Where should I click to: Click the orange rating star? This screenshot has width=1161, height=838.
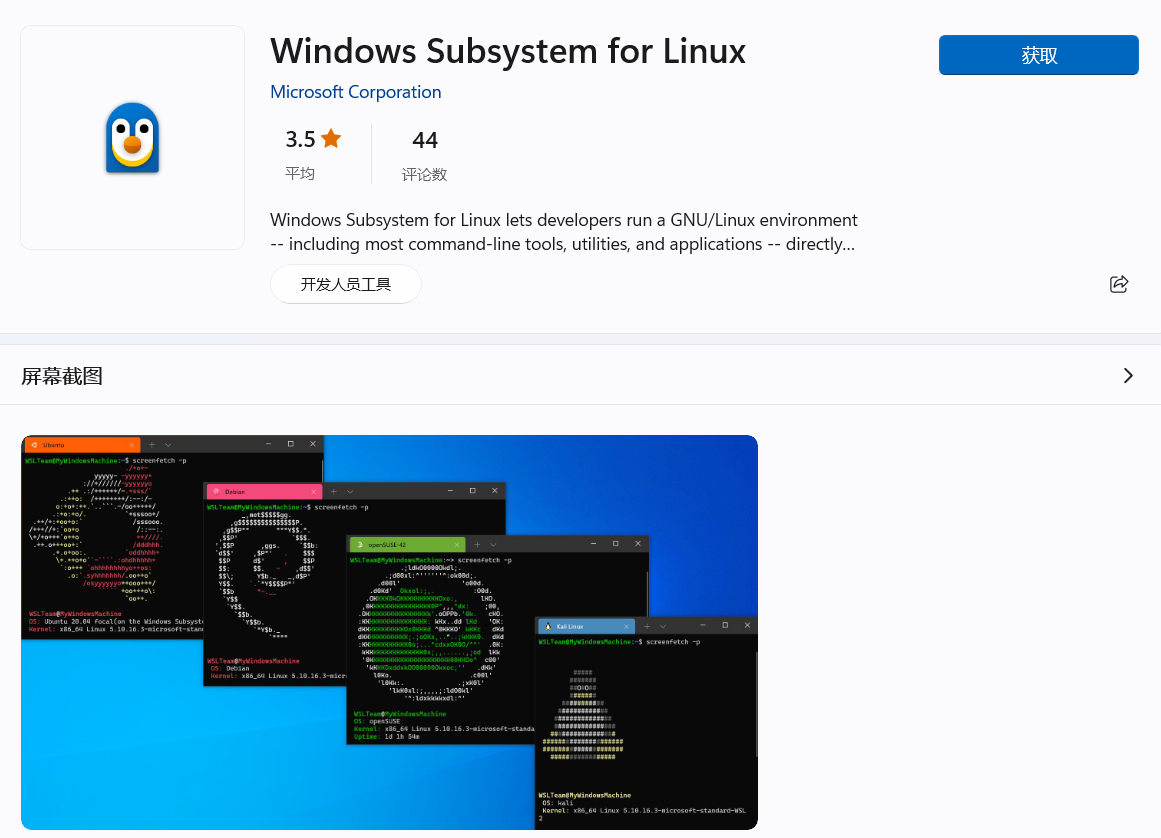point(331,138)
